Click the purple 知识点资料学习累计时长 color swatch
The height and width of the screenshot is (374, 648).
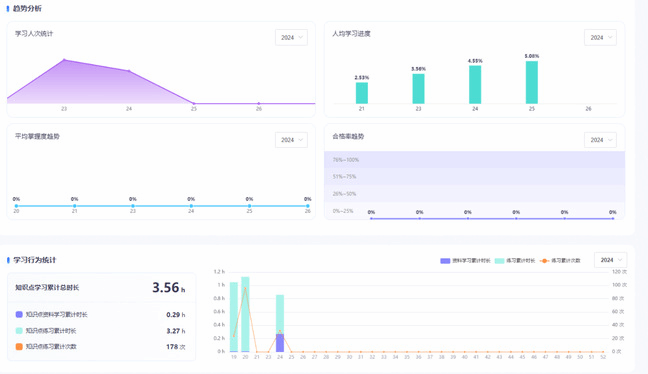pyautogui.click(x=19, y=314)
